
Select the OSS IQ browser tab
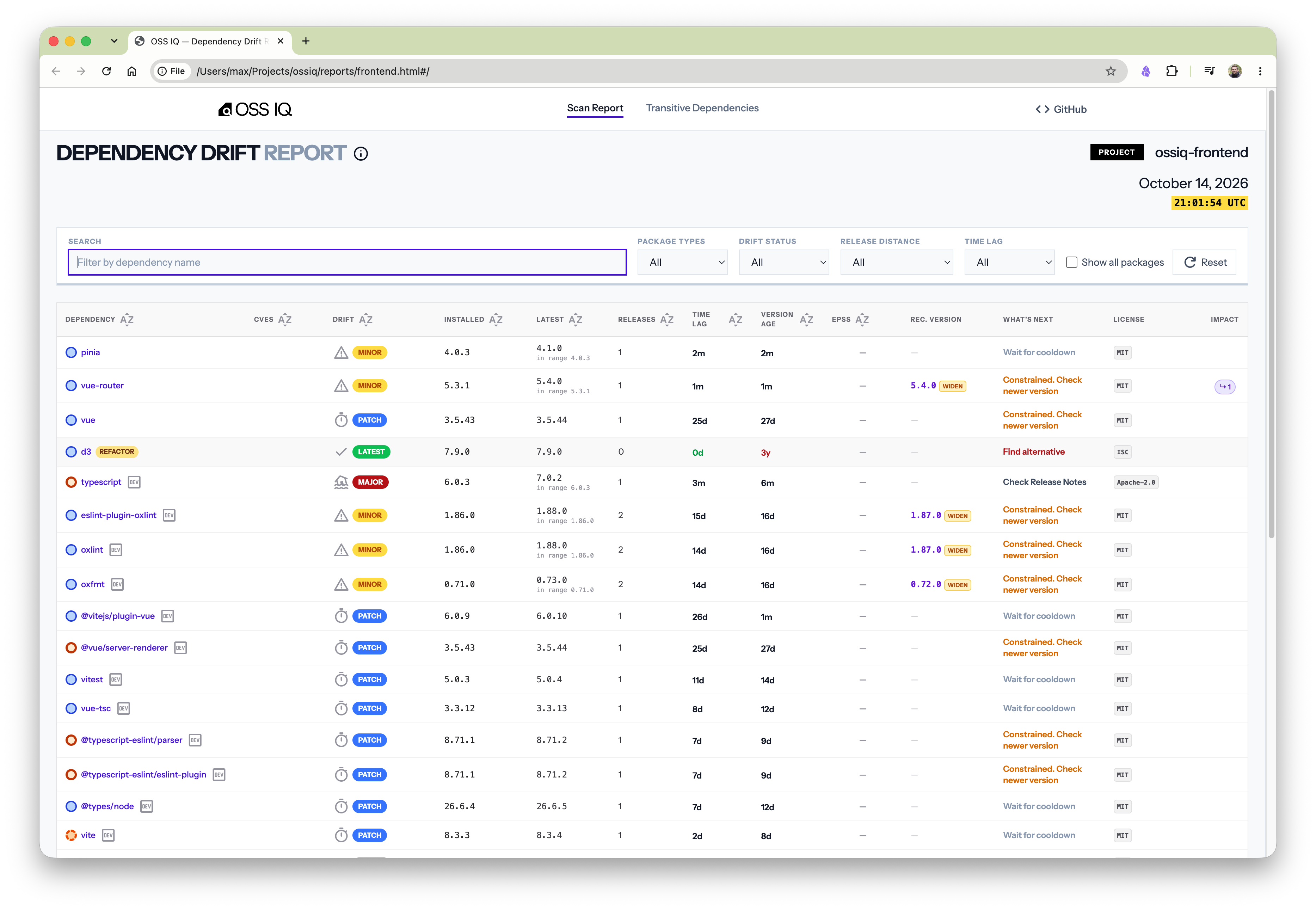(210, 41)
